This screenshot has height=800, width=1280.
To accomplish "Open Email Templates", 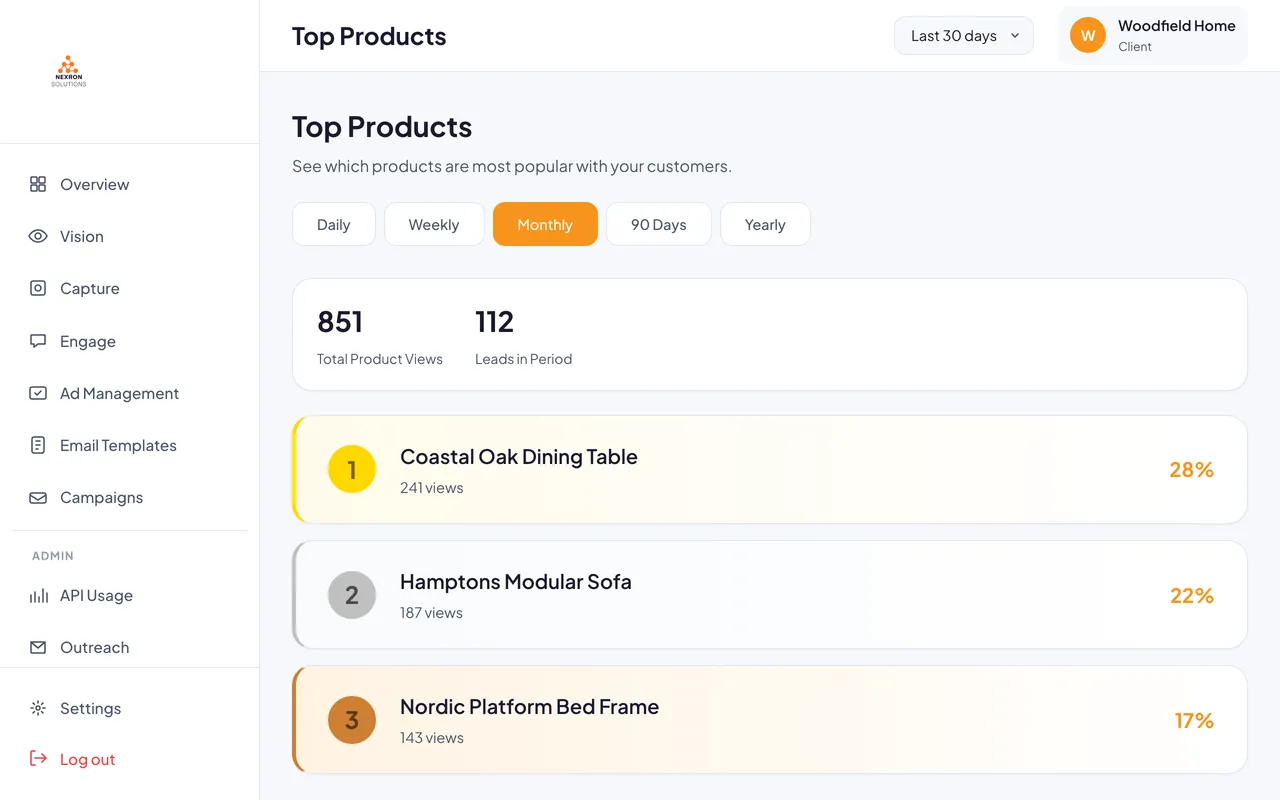I will (130, 445).
